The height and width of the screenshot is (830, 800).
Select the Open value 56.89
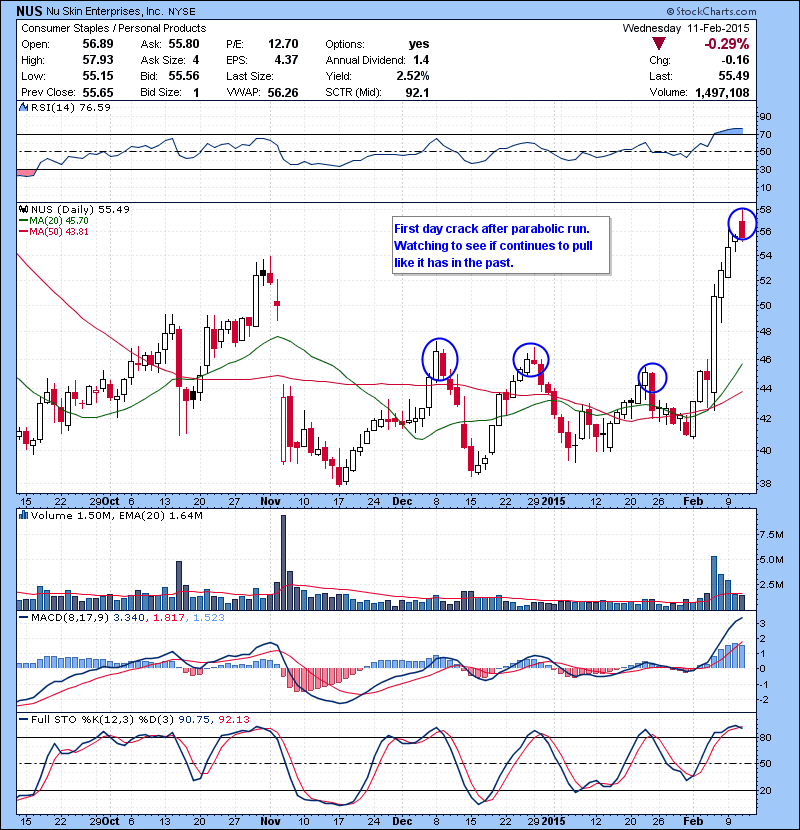coord(98,44)
